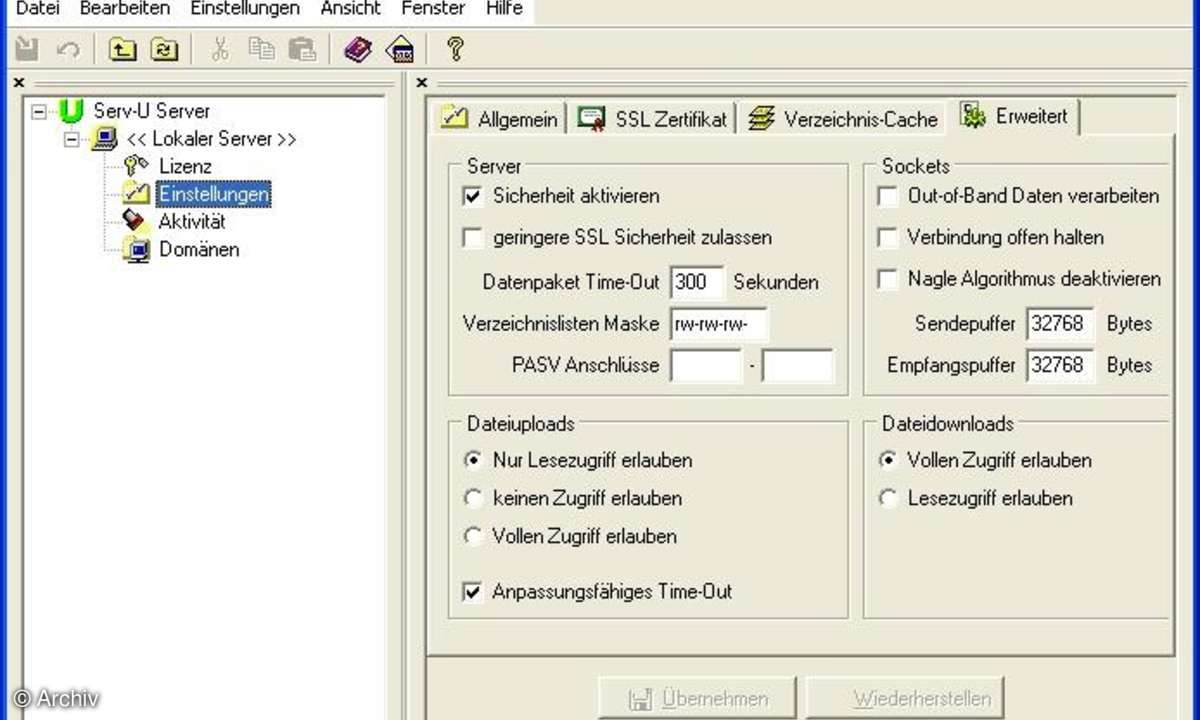Open the Fenster menu
This screenshot has width=1200, height=720.
[433, 9]
